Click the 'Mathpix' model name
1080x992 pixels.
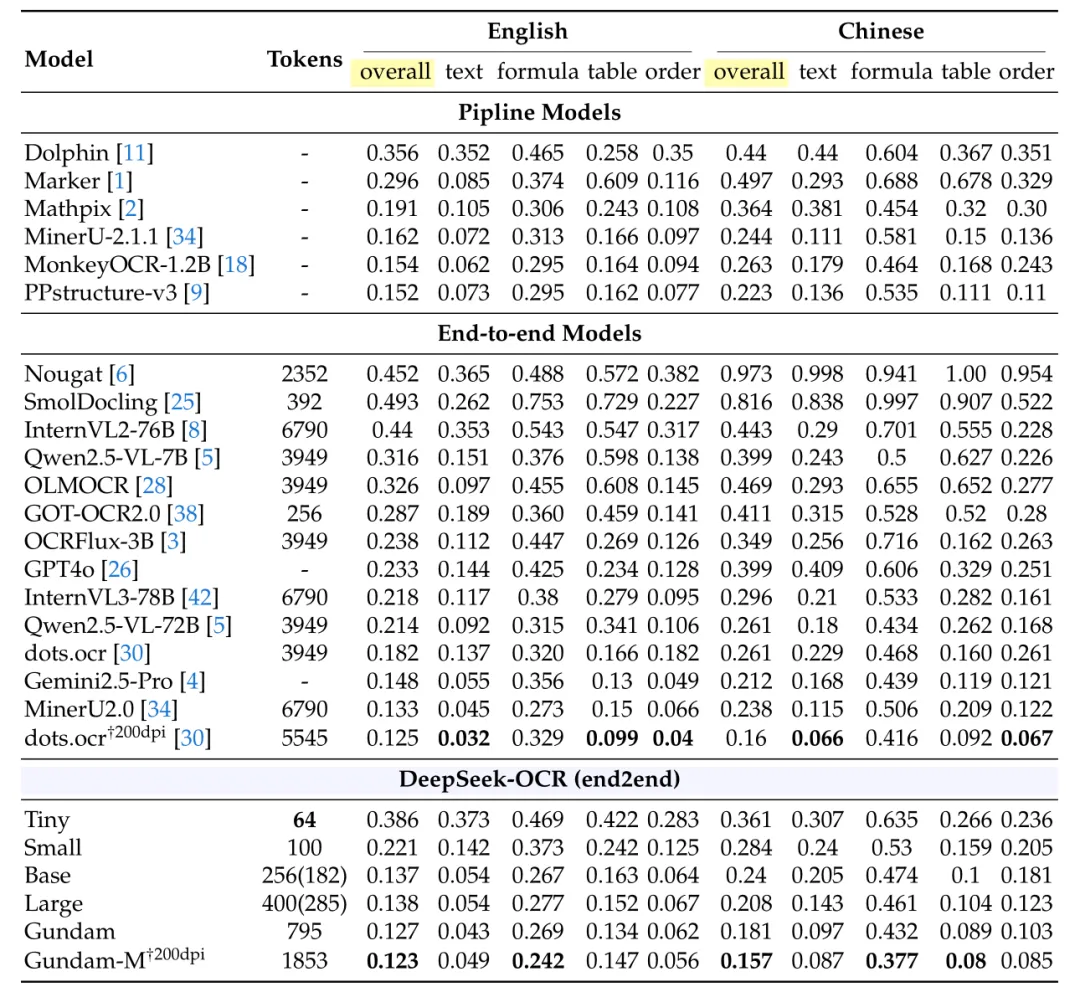click(68, 209)
